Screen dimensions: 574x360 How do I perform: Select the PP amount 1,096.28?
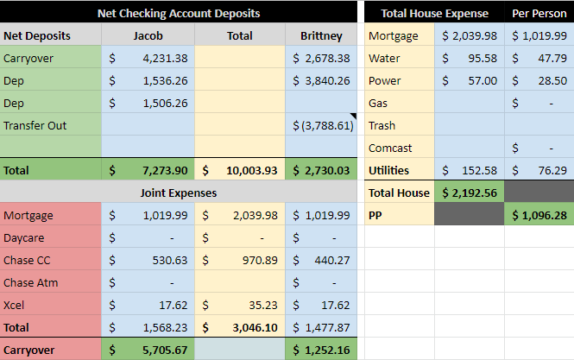(539, 214)
